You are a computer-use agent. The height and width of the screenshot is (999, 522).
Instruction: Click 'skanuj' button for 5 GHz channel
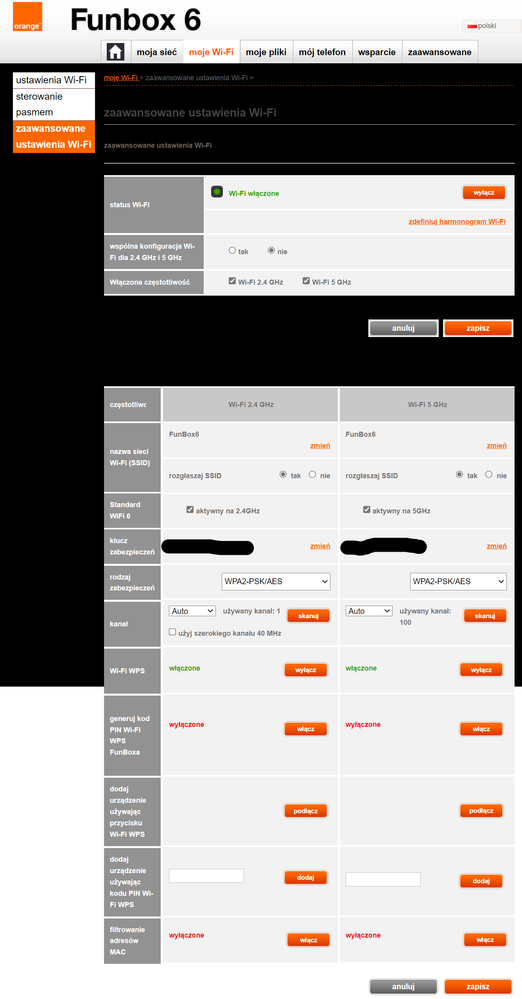pyautogui.click(x=485, y=616)
